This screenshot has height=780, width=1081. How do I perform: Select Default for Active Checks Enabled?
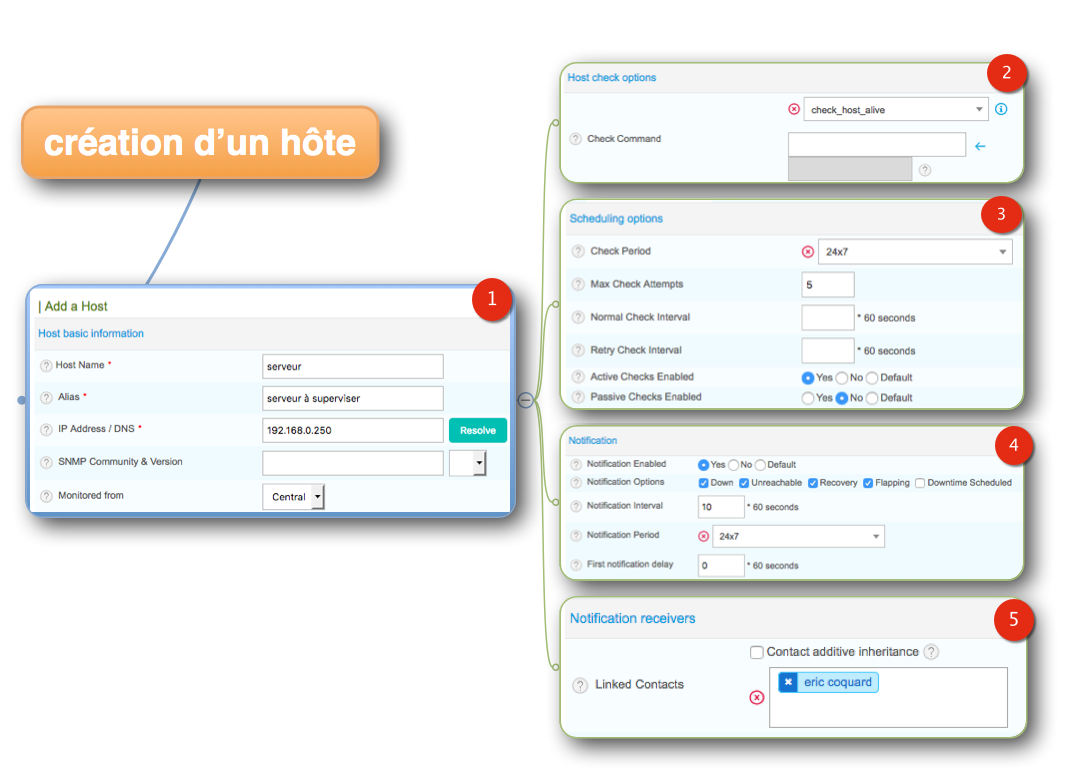coord(872,378)
